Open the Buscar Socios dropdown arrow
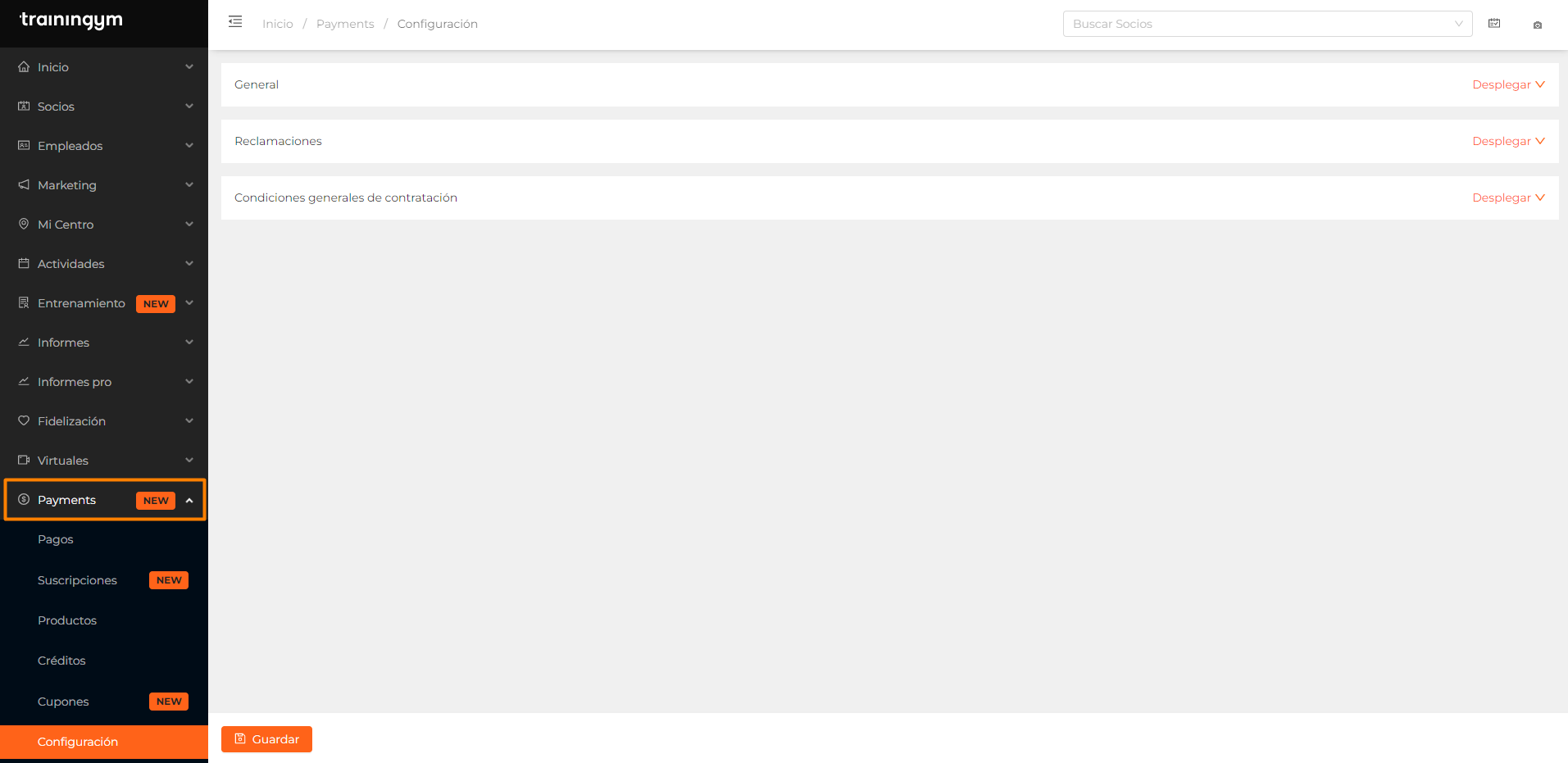This screenshot has width=1568, height=763. point(1459,24)
